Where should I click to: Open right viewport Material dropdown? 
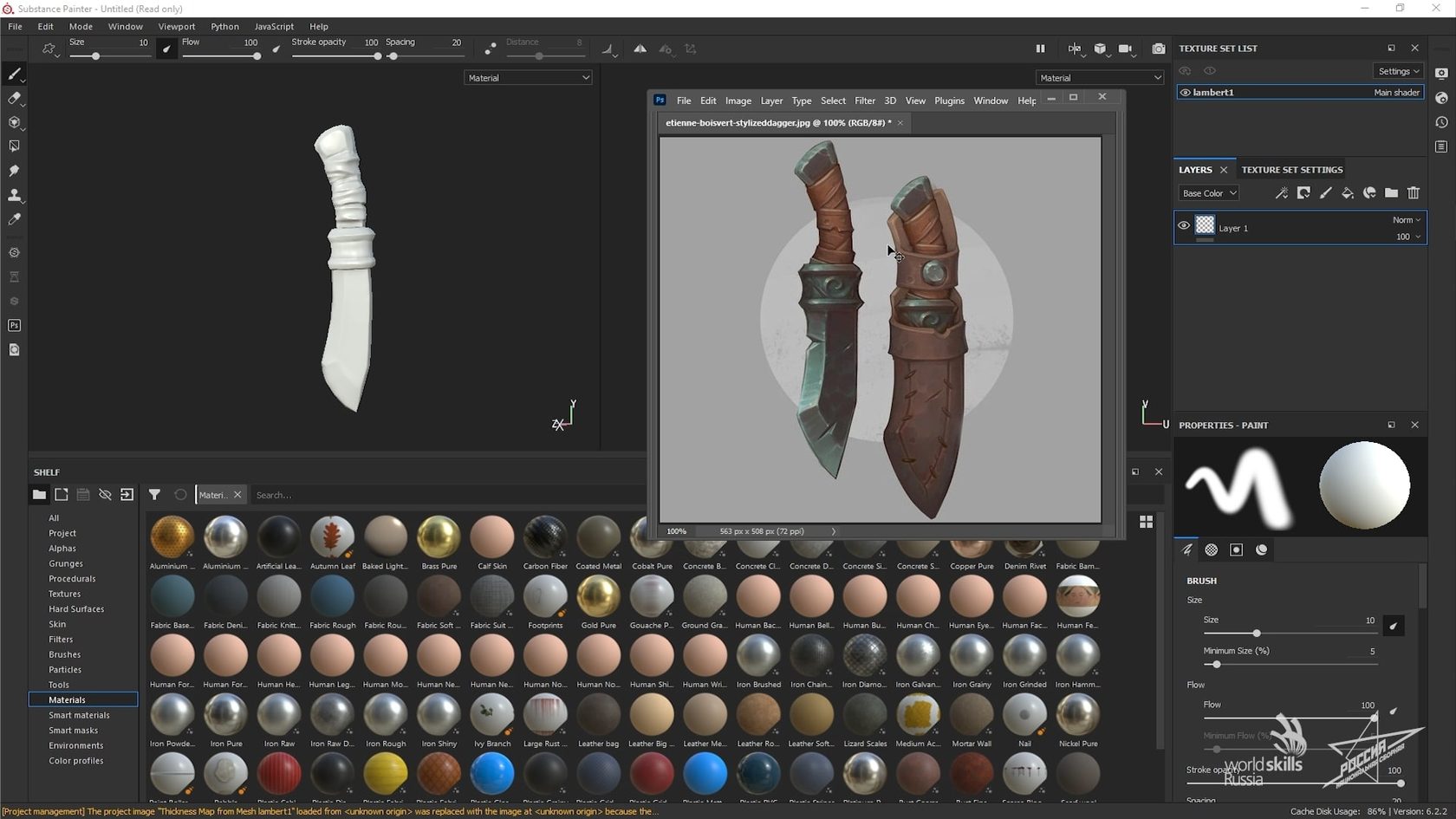click(x=1099, y=78)
